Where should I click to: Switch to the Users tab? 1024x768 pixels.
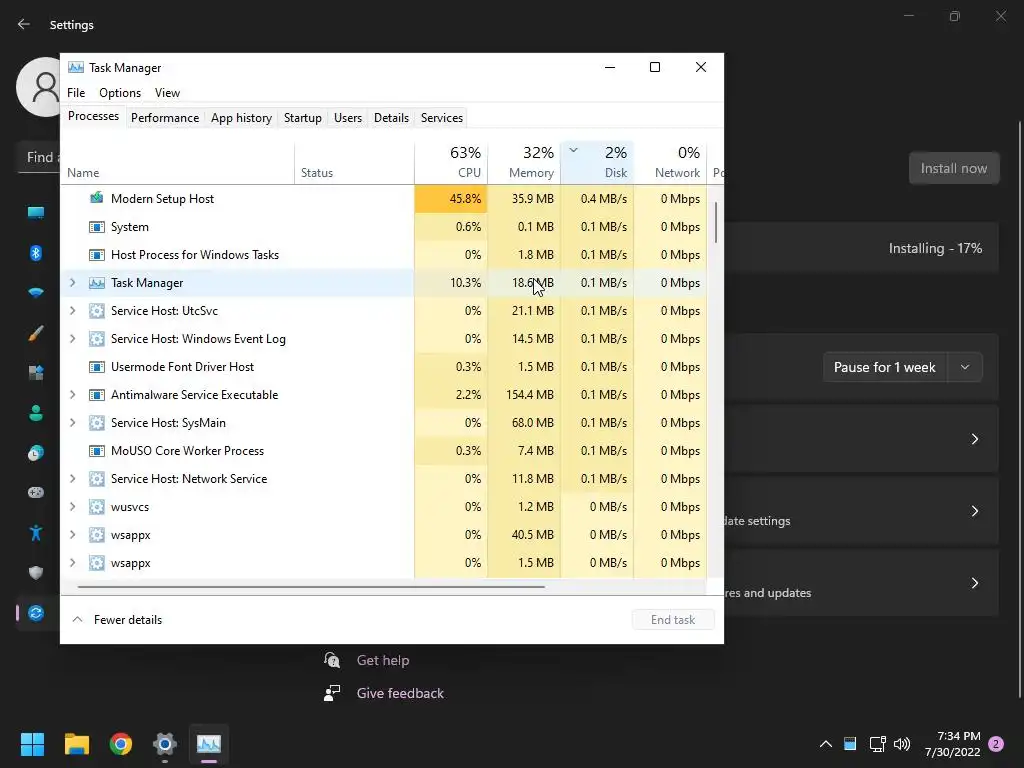click(x=347, y=118)
